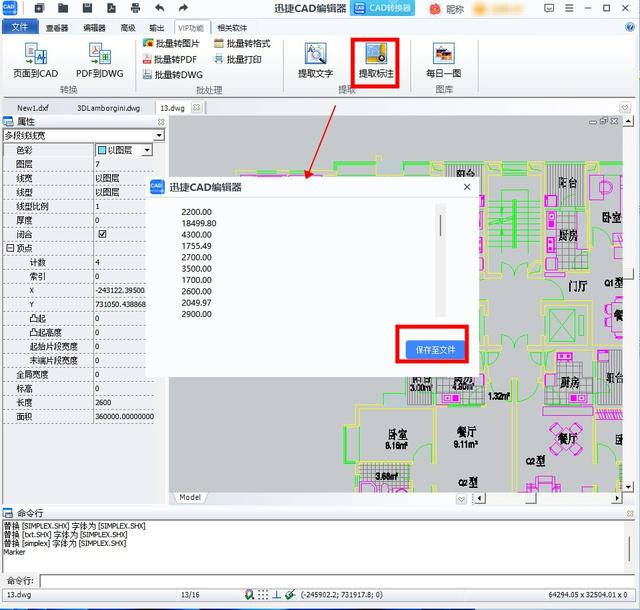Switch to the 查看器 tab
The image size is (640, 610).
pos(57,28)
